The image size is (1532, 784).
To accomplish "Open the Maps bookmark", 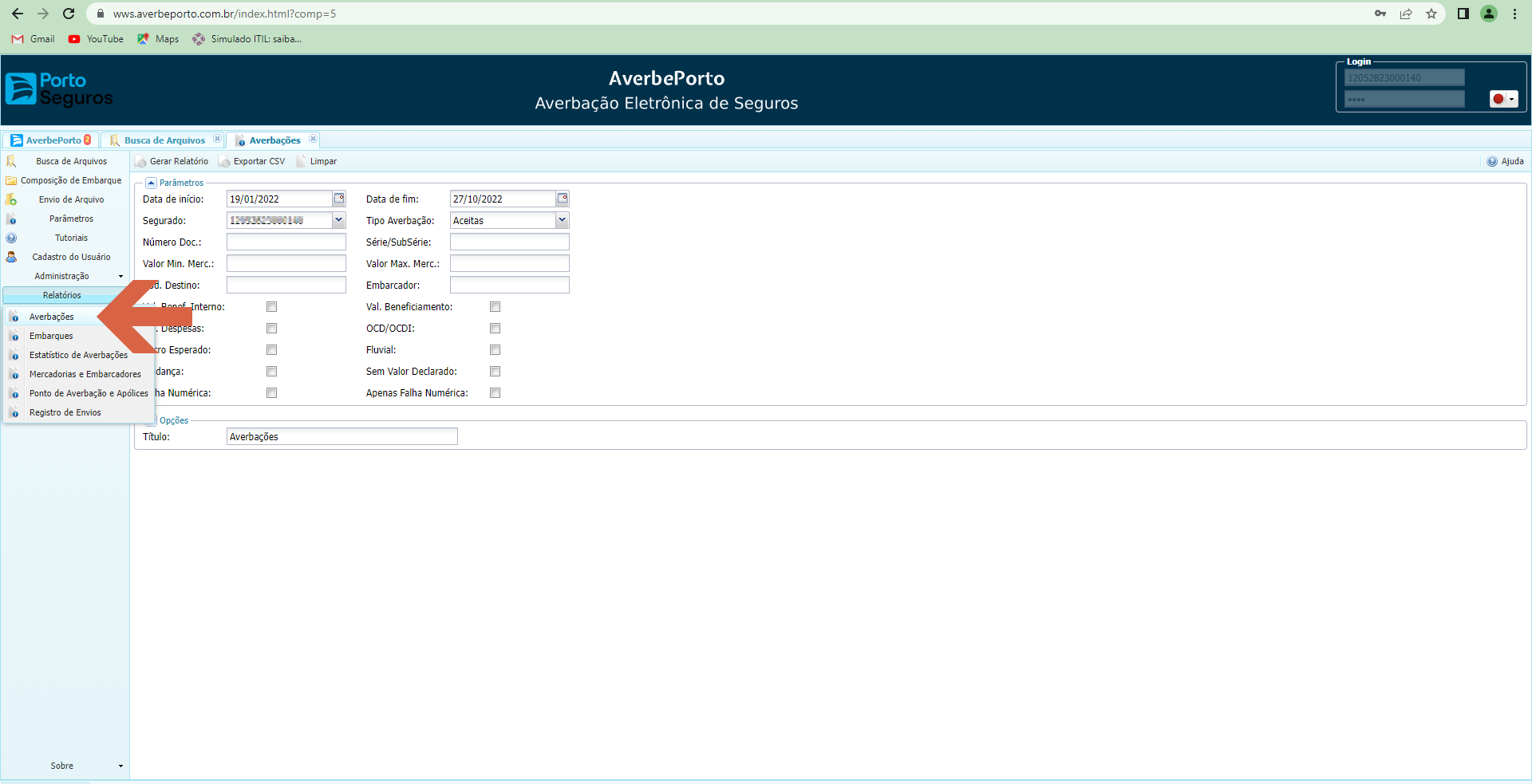I will coord(158,39).
